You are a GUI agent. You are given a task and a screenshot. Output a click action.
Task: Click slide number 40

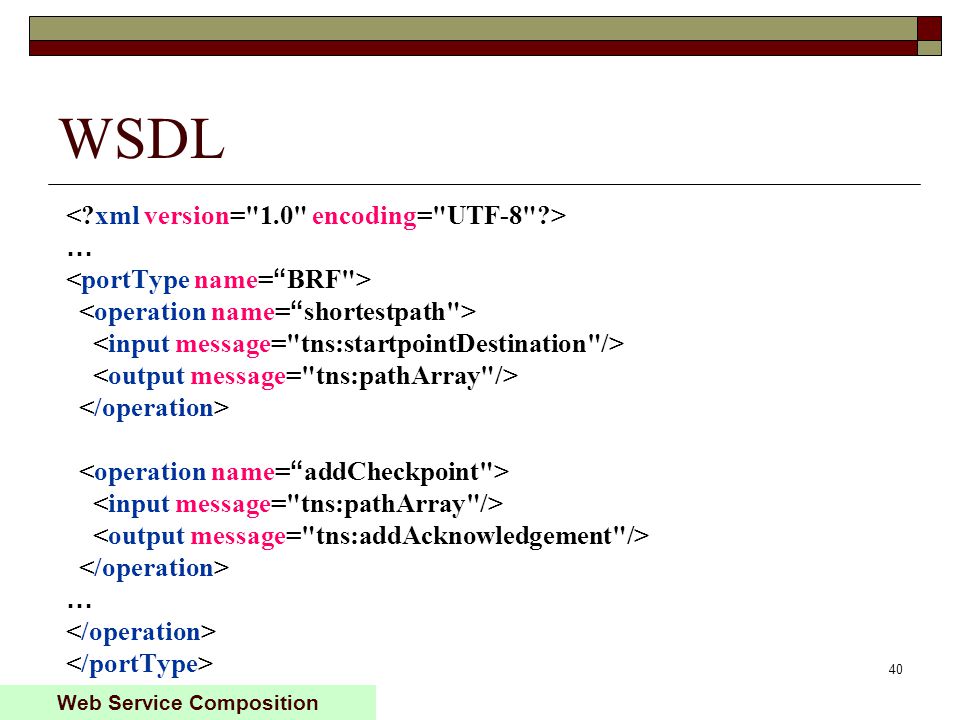[x=895, y=669]
